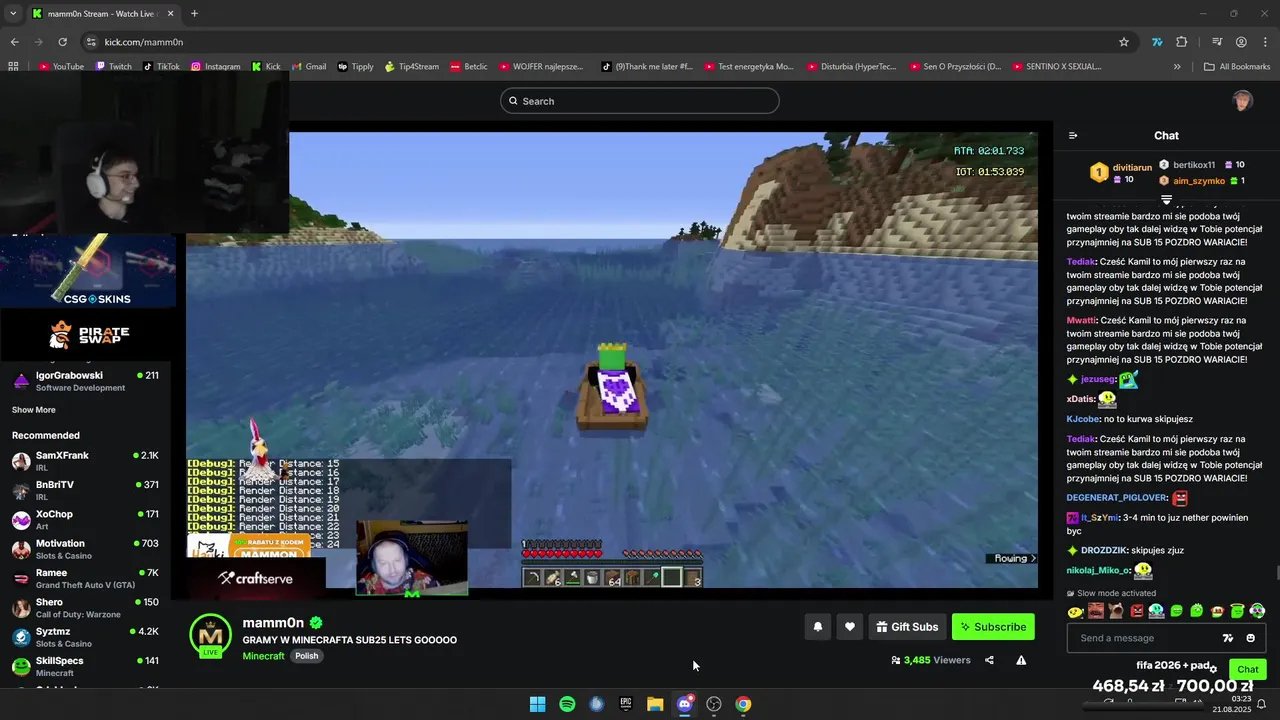Viewport: 1280px width, 720px height.
Task: Toggle stream notifications bell
Action: (818, 627)
